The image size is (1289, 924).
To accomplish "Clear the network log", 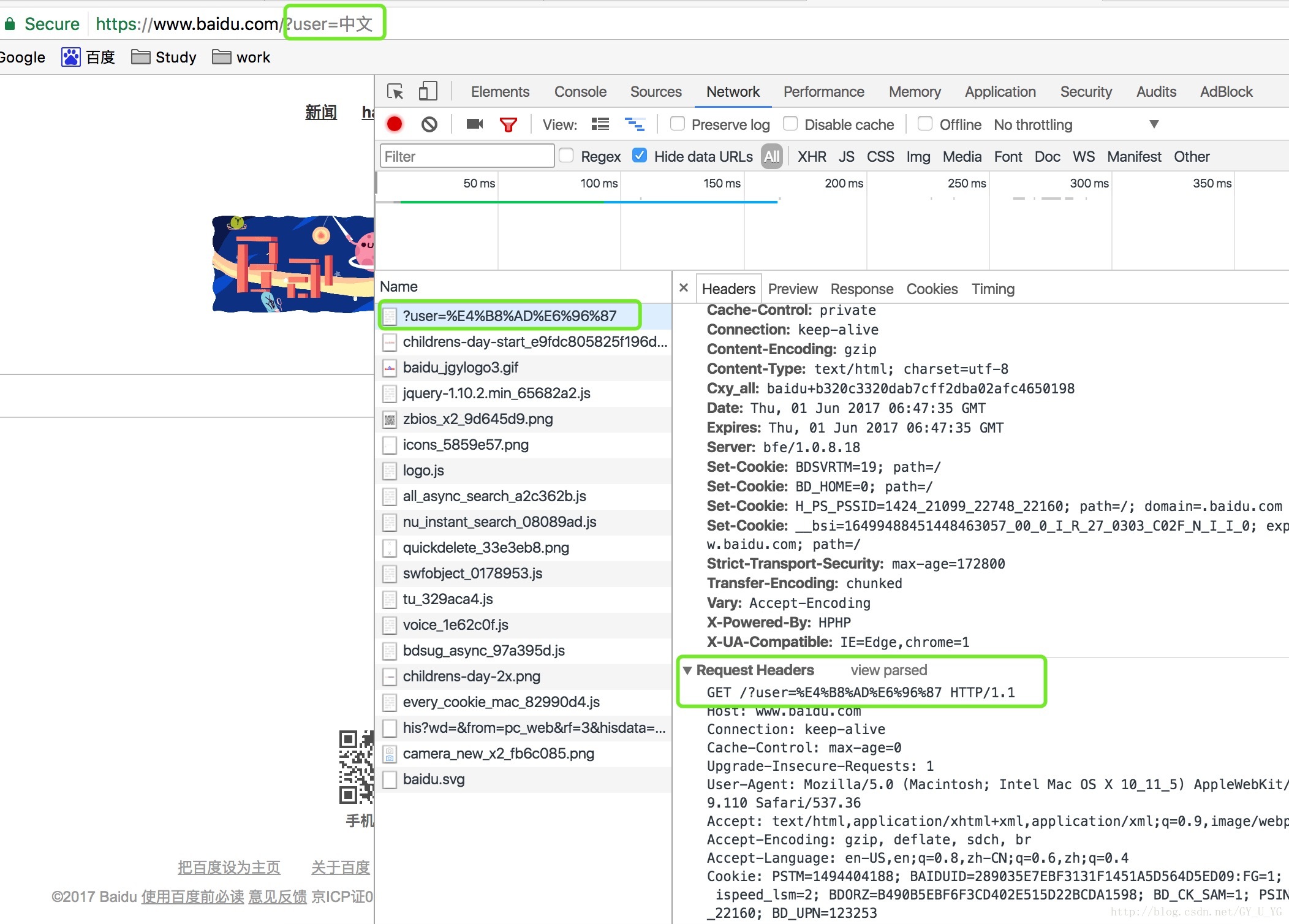I will point(429,124).
